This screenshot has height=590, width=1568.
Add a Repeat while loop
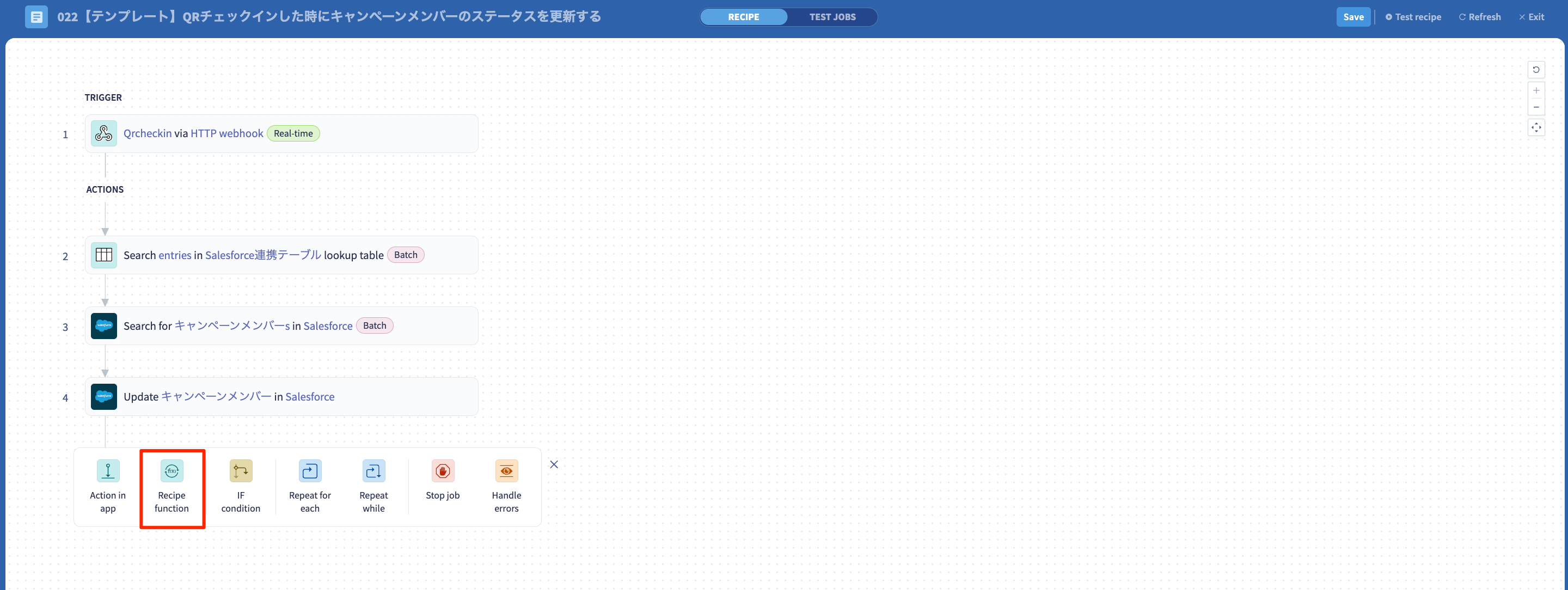[x=373, y=487]
